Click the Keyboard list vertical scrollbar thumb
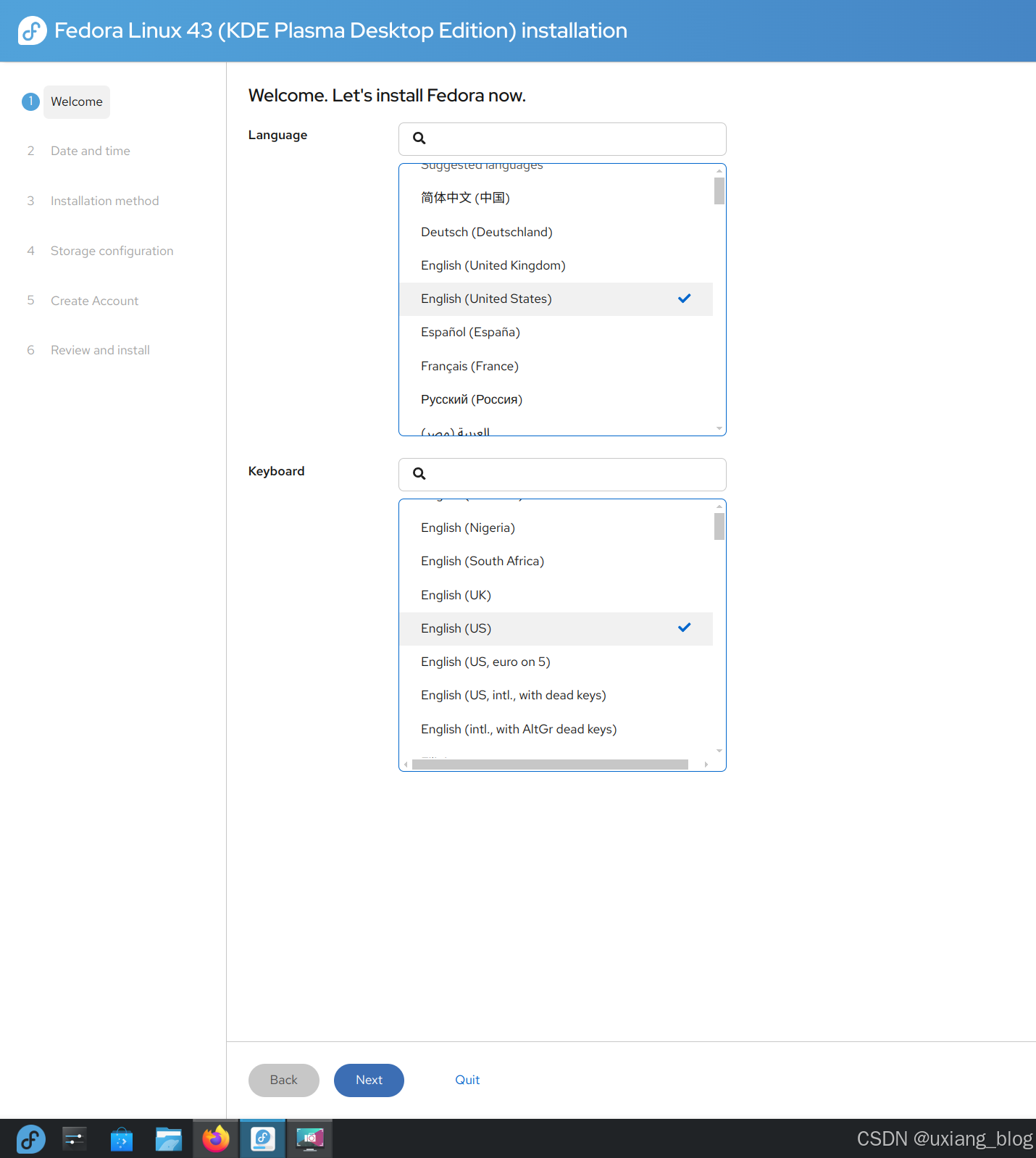The width and height of the screenshot is (1036, 1158). coord(719,527)
